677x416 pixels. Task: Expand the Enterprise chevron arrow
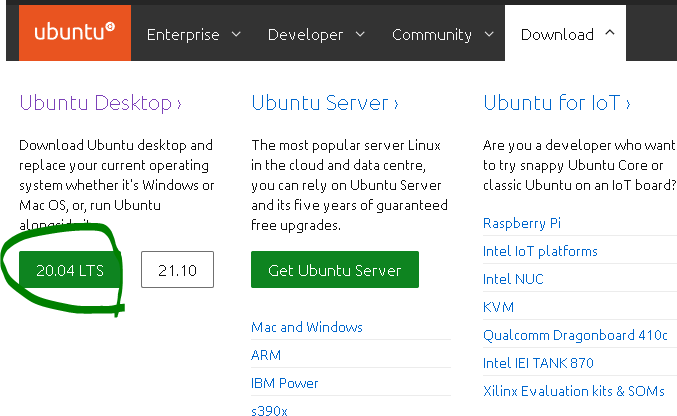click(236, 34)
